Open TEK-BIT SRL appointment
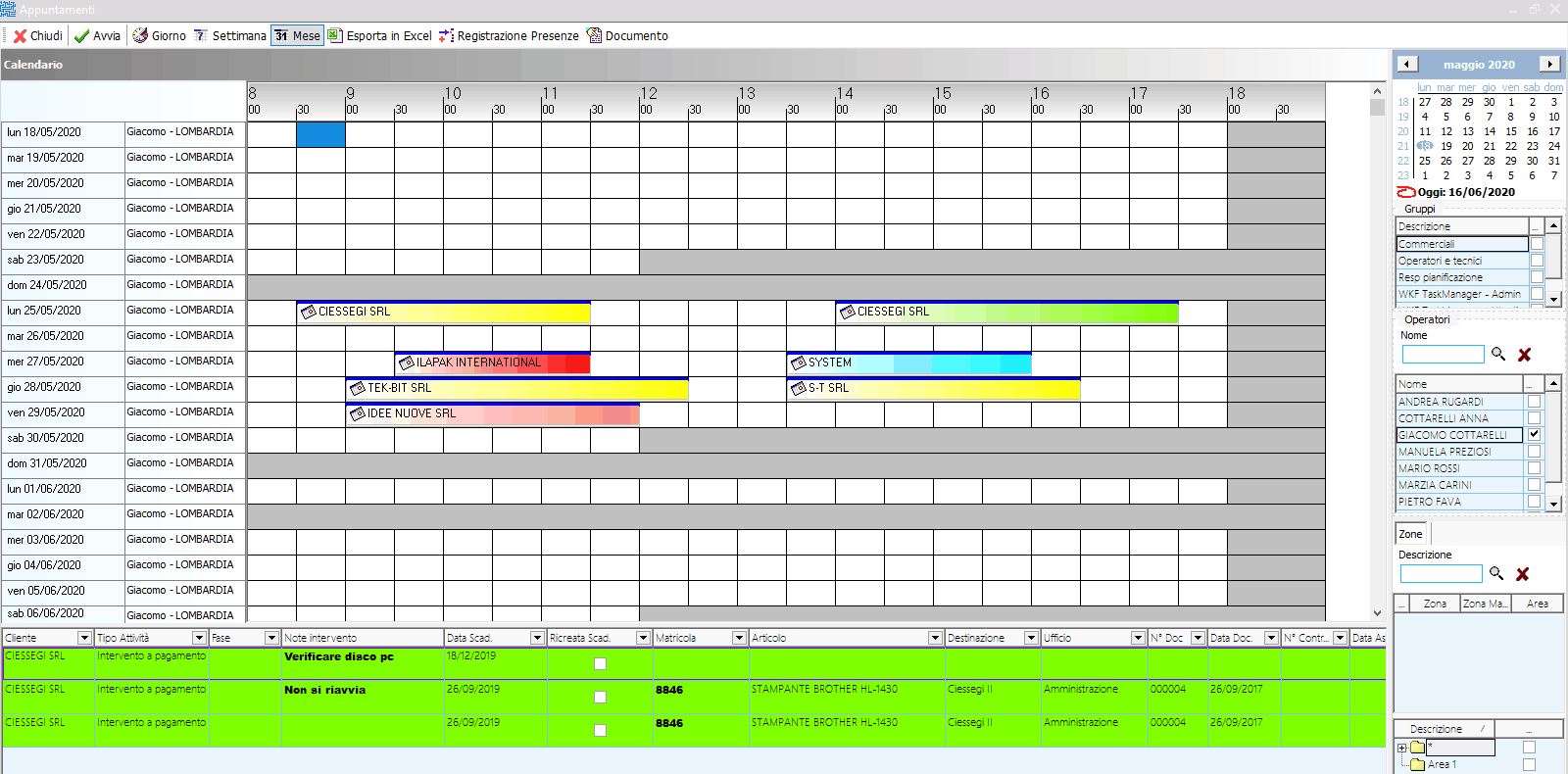The width and height of the screenshot is (1568, 774). (516, 388)
